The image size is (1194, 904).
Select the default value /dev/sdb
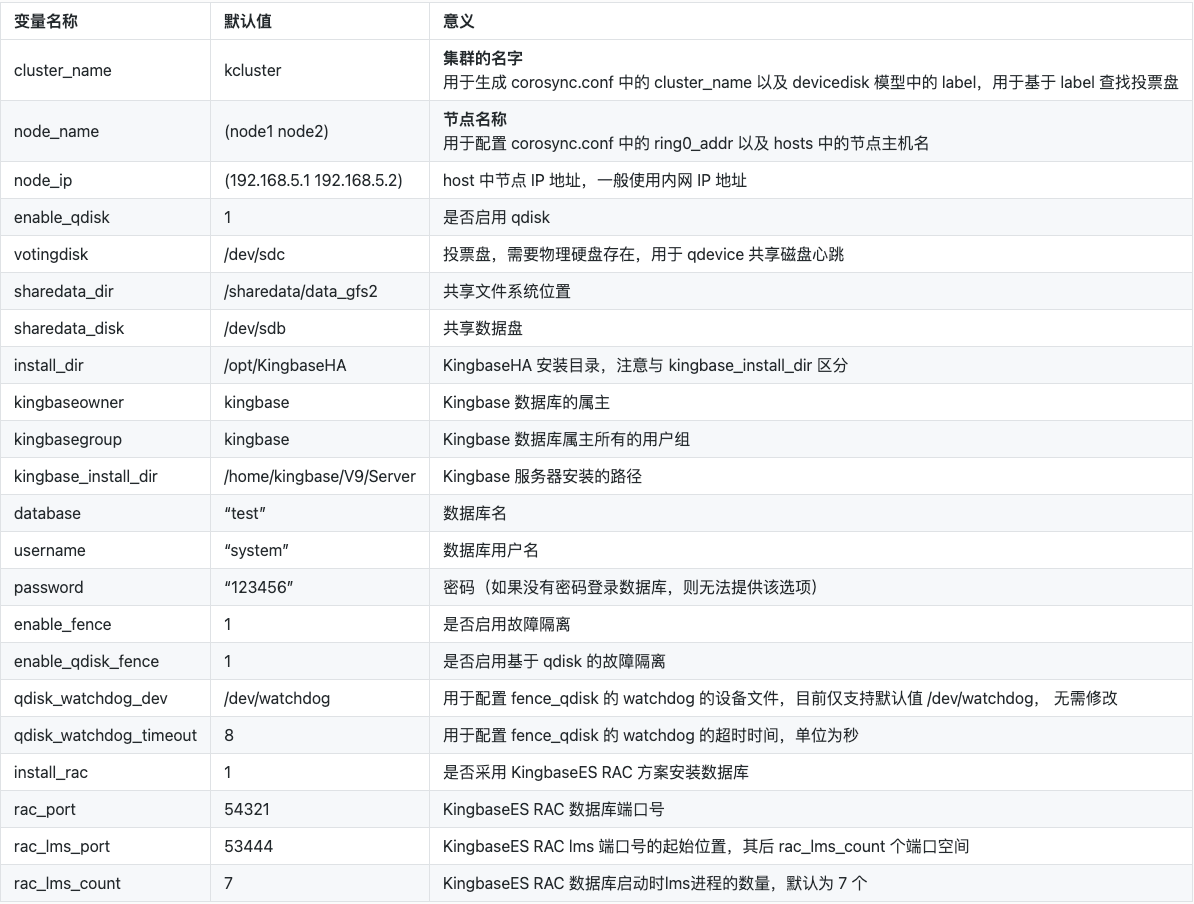click(x=254, y=328)
